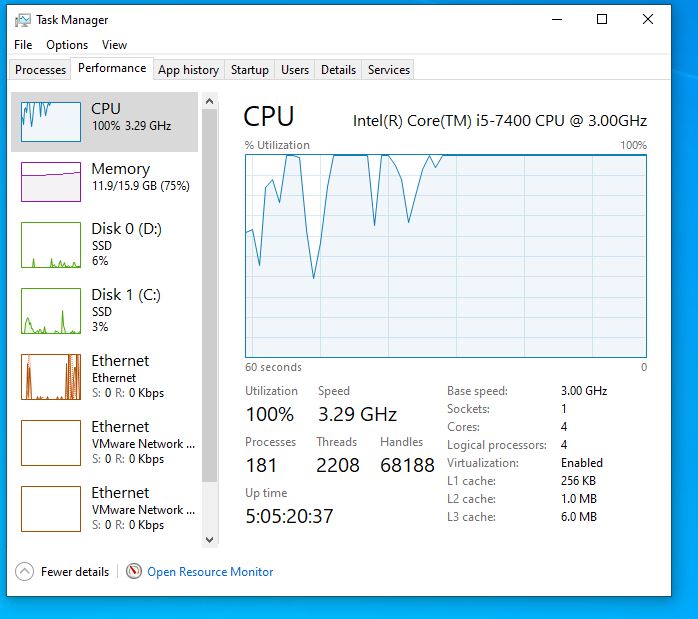The height and width of the screenshot is (619, 698).
Task: Click the Resource Monitor gauge icon
Action: click(x=135, y=571)
